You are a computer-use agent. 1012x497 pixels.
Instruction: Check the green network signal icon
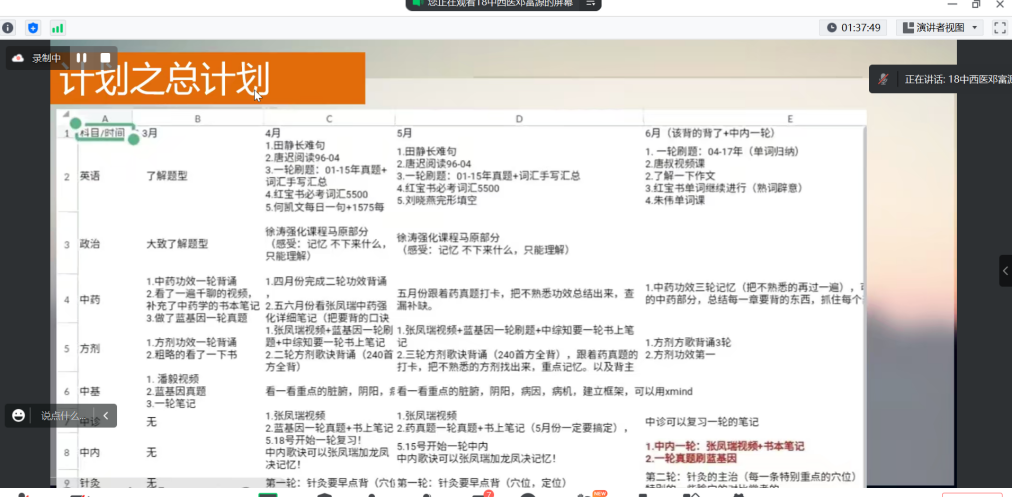pos(57,28)
